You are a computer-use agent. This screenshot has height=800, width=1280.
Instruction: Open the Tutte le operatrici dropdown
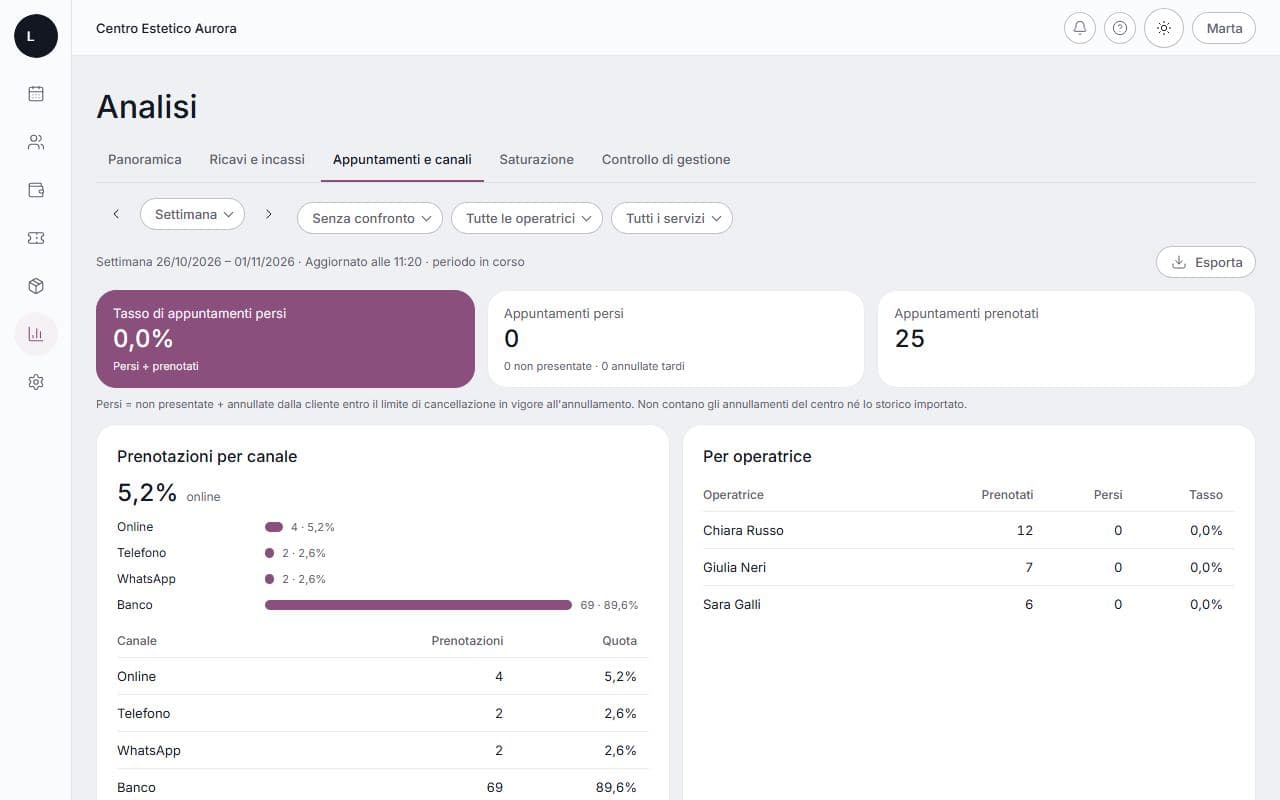527,218
